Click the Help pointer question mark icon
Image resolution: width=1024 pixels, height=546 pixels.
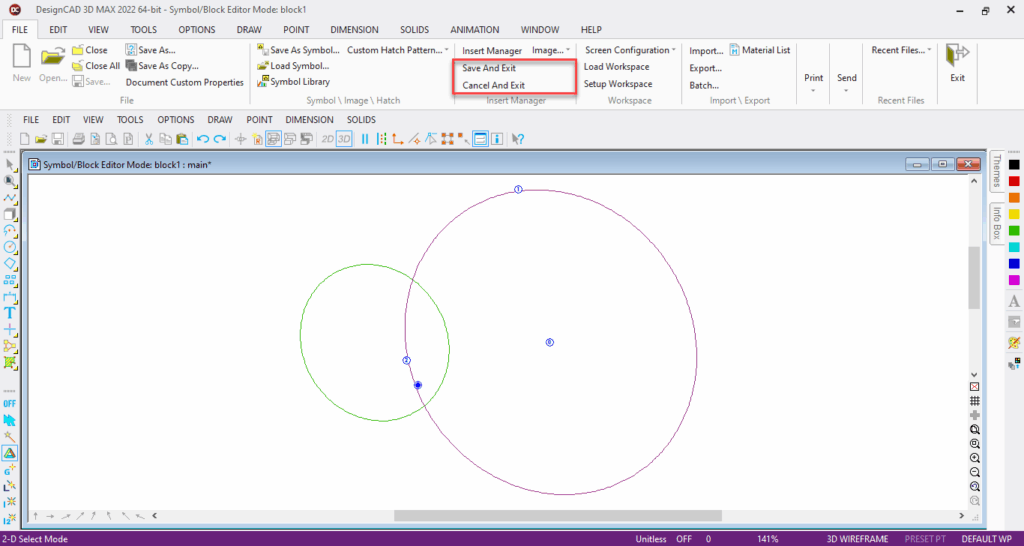(x=519, y=139)
